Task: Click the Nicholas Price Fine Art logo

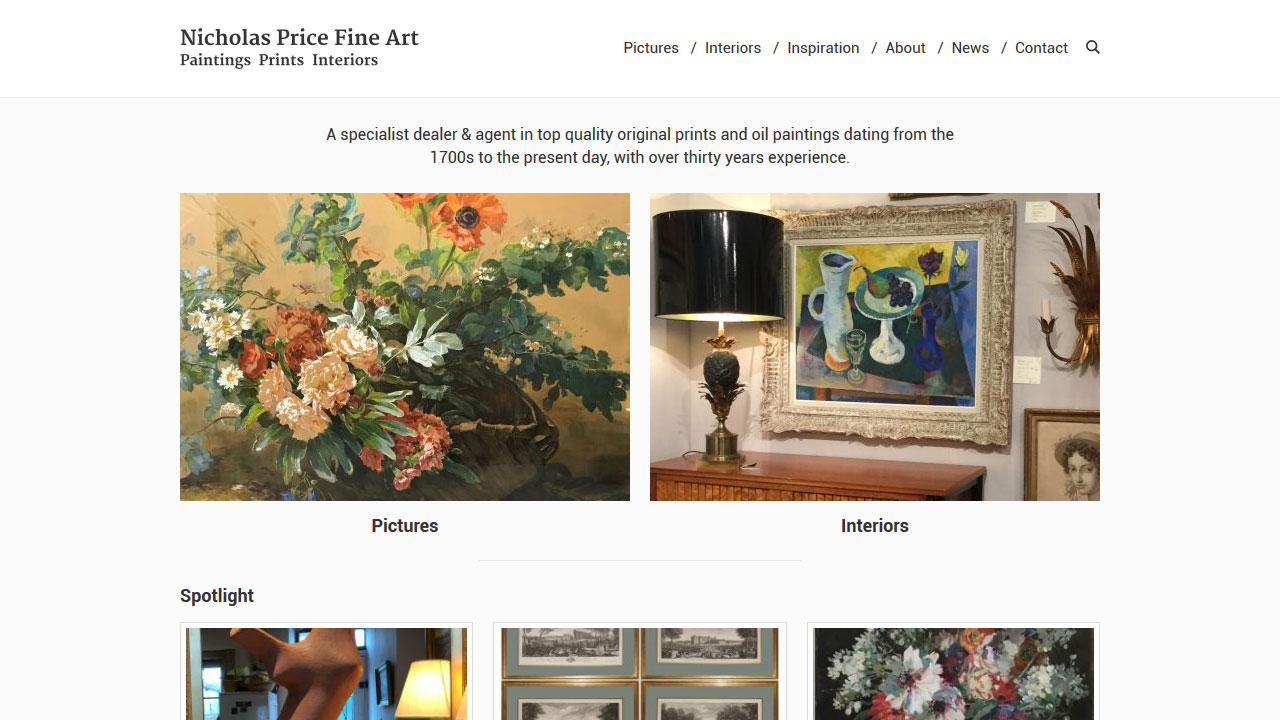Action: click(x=299, y=38)
